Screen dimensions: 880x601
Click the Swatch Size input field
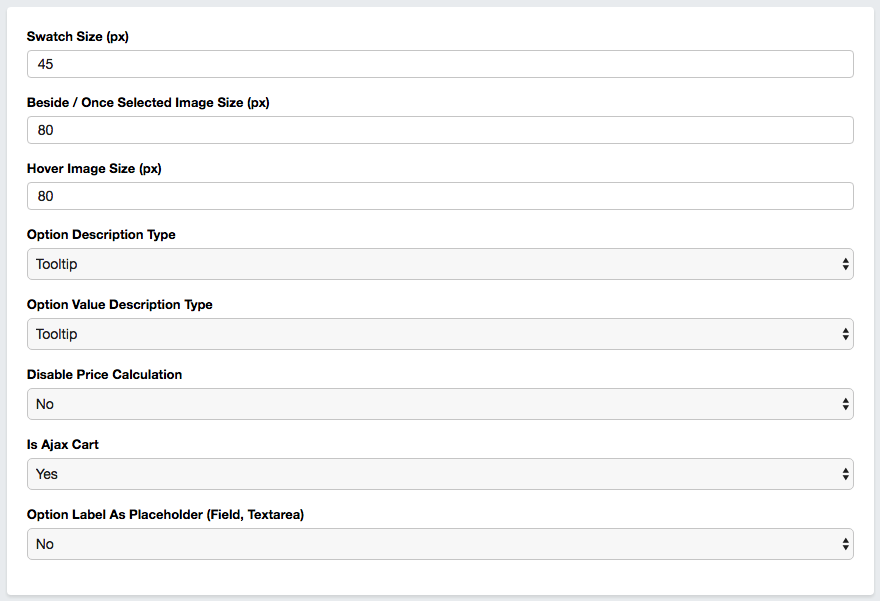pos(440,64)
